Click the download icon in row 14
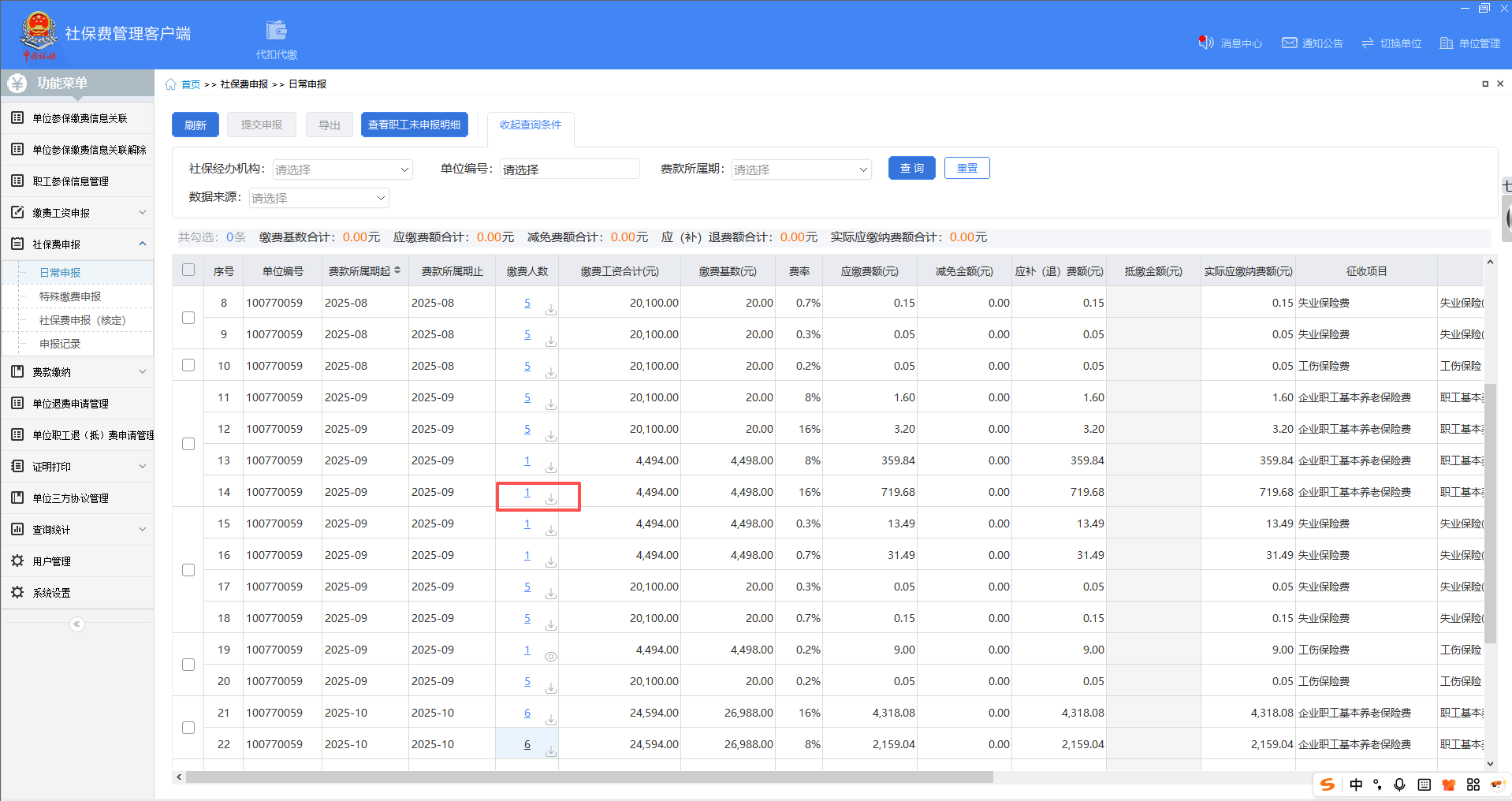The width and height of the screenshot is (1512, 801). 551,499
